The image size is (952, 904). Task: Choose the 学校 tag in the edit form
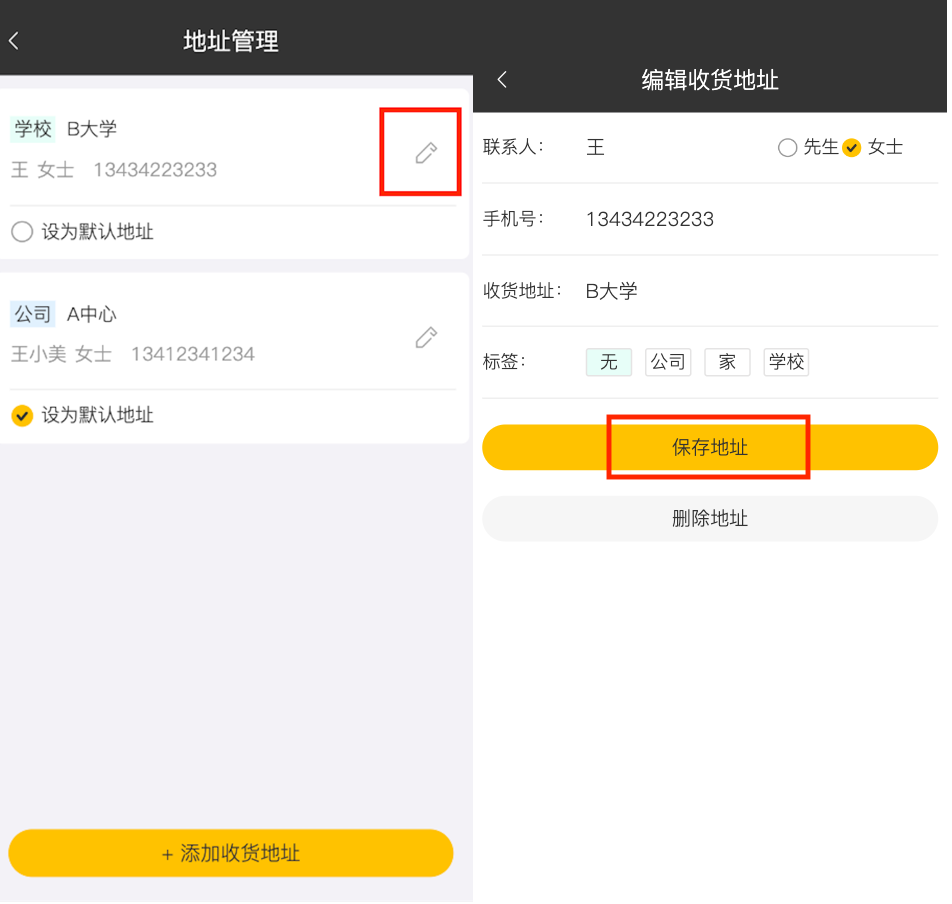786,363
